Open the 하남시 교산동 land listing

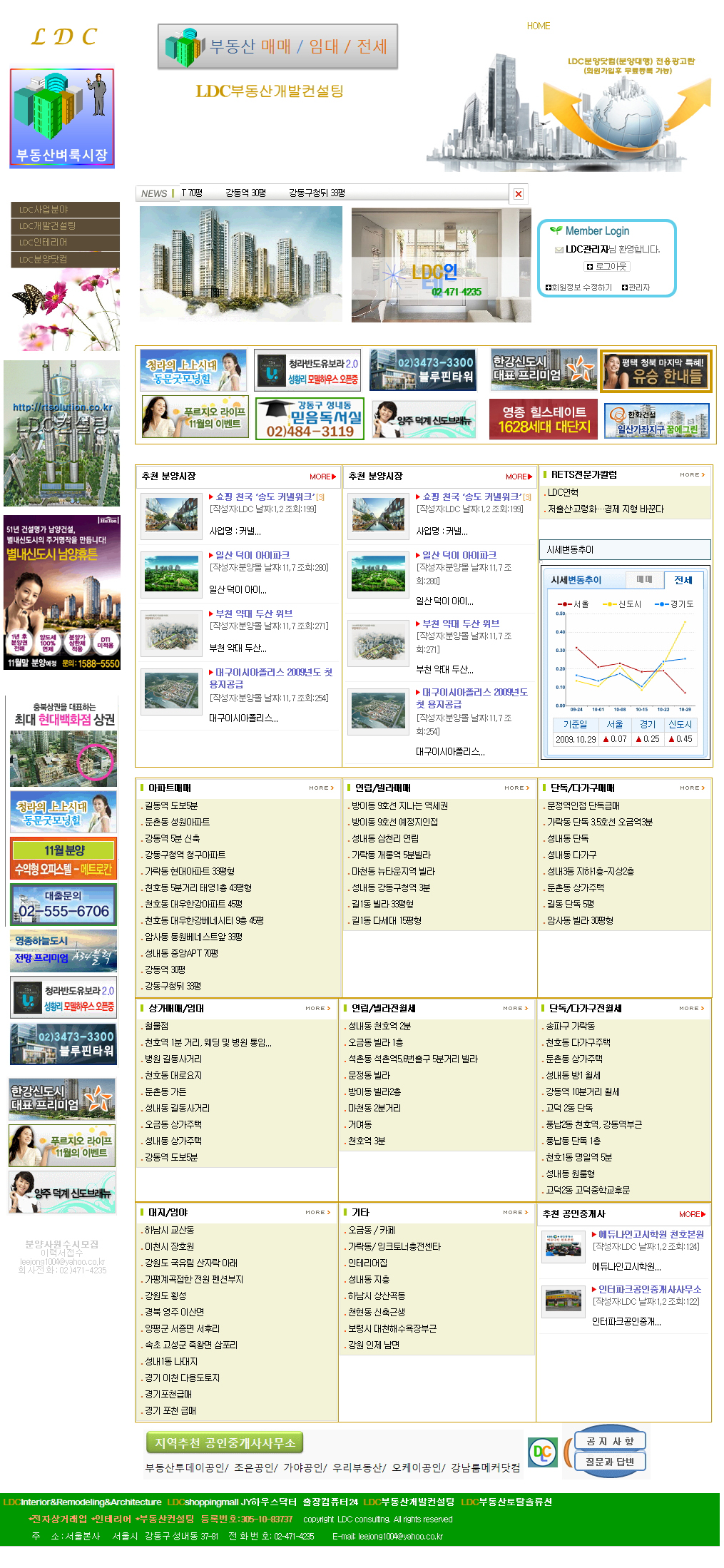tap(169, 1231)
